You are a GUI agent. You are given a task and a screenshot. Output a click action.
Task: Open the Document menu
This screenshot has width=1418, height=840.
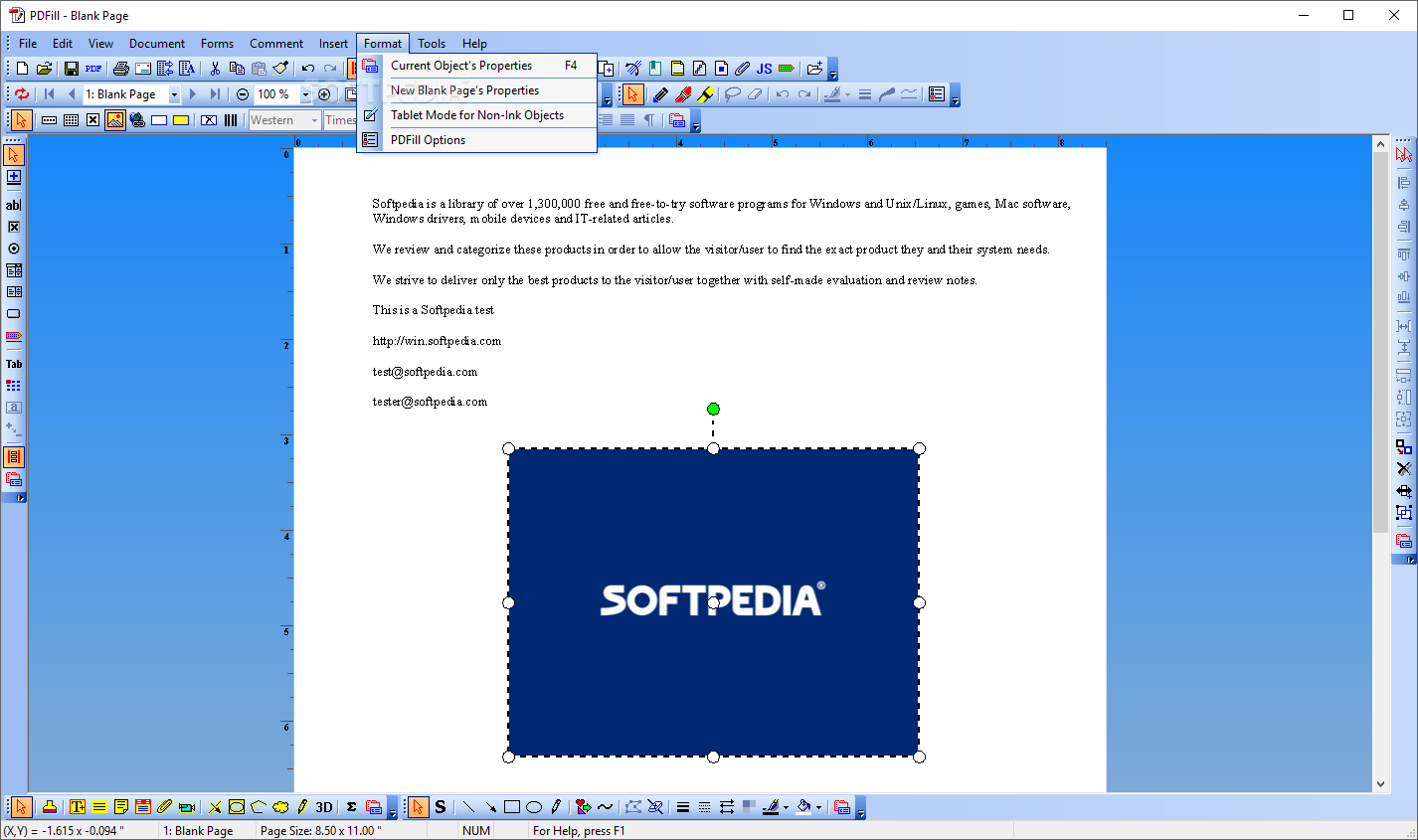click(x=157, y=44)
